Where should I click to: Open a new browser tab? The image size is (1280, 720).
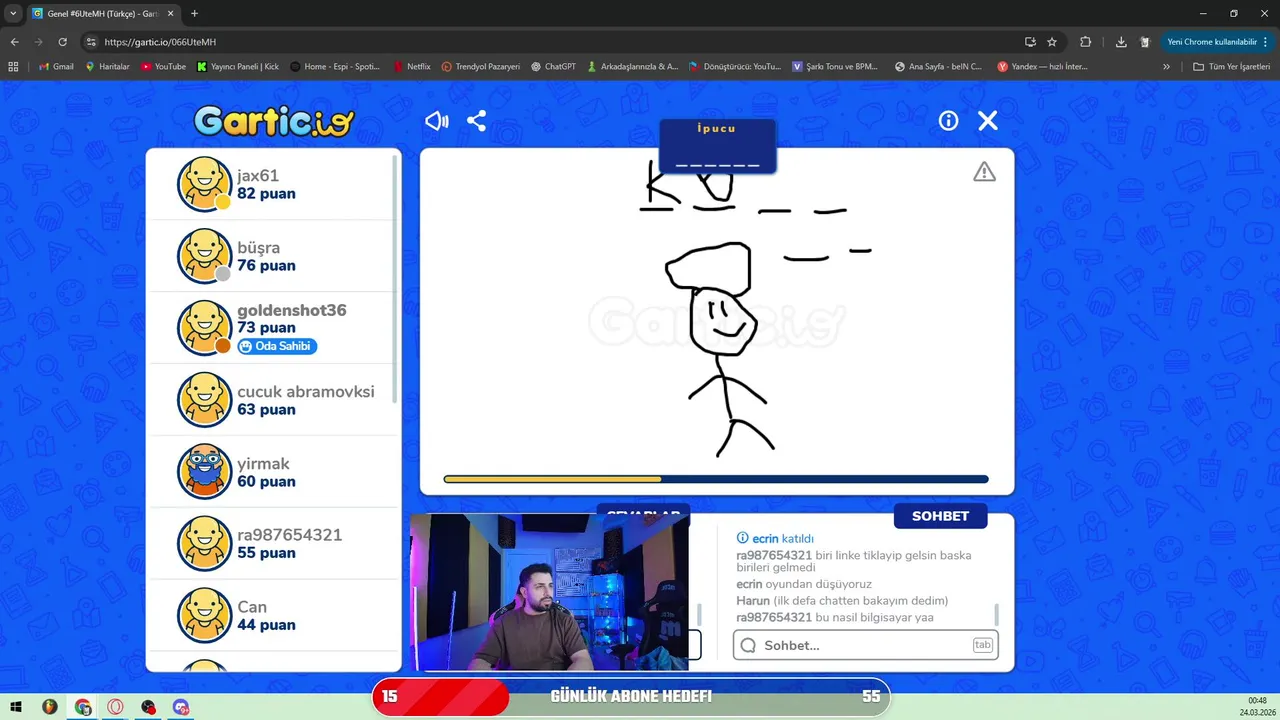click(194, 14)
